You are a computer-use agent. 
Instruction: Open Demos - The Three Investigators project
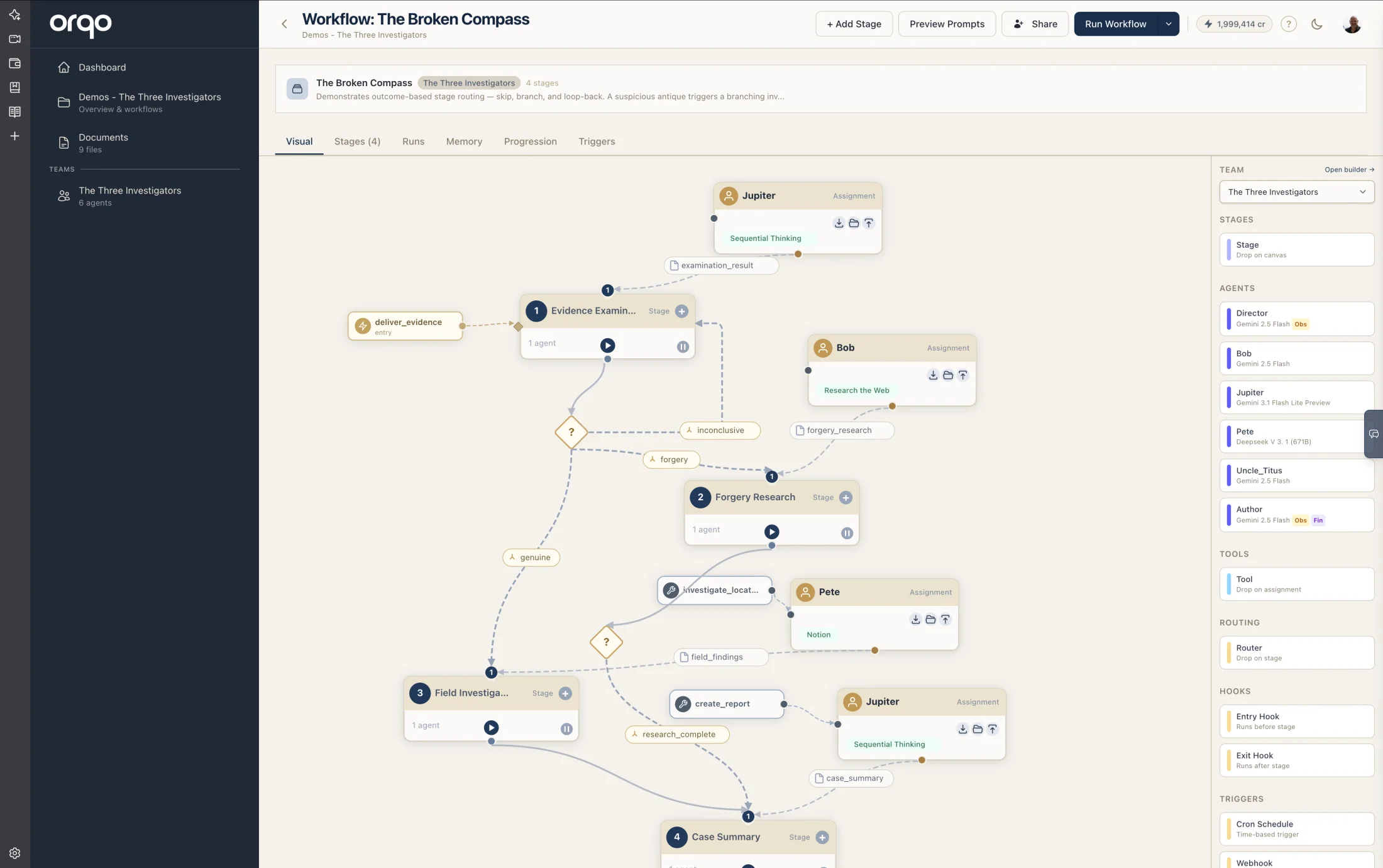pos(145,102)
